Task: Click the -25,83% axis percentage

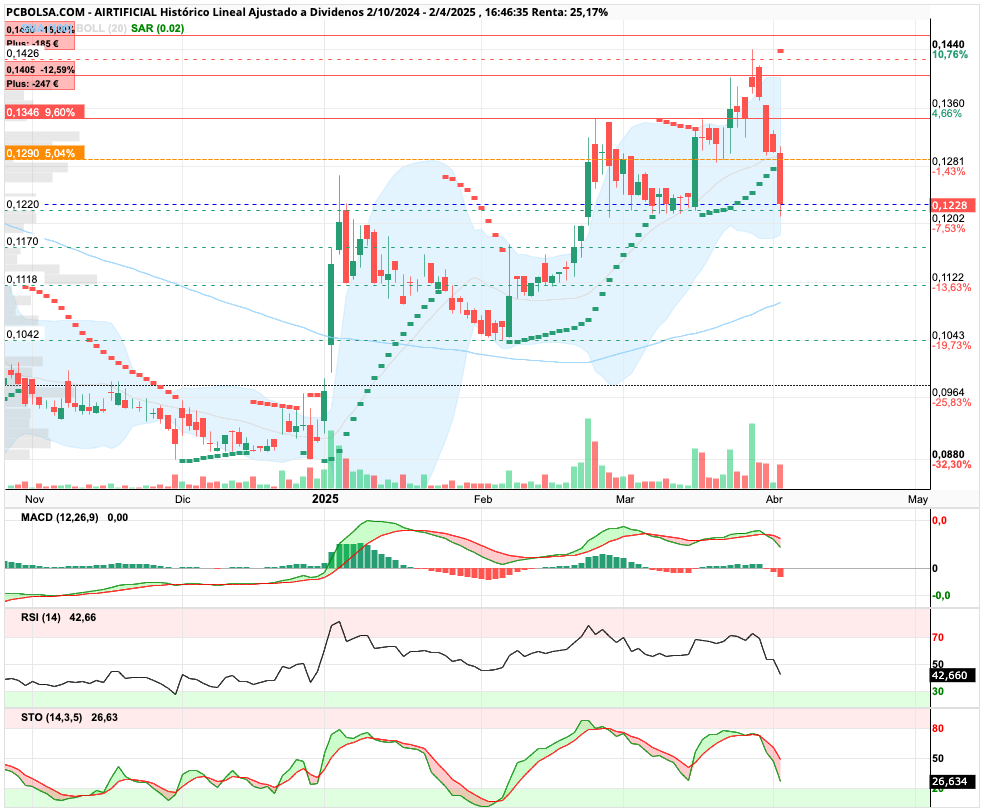Action: click(951, 402)
